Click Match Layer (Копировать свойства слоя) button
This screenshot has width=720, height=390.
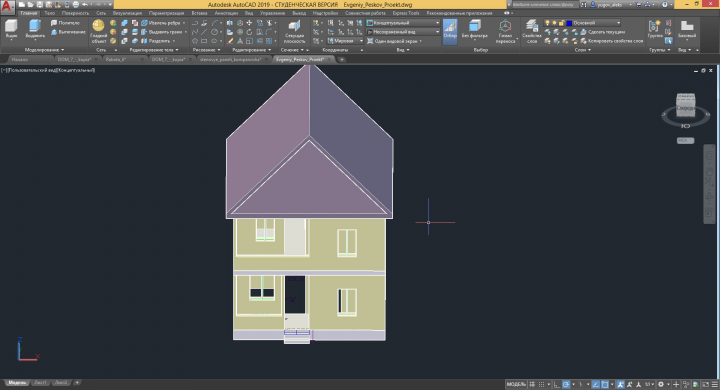click(612, 41)
